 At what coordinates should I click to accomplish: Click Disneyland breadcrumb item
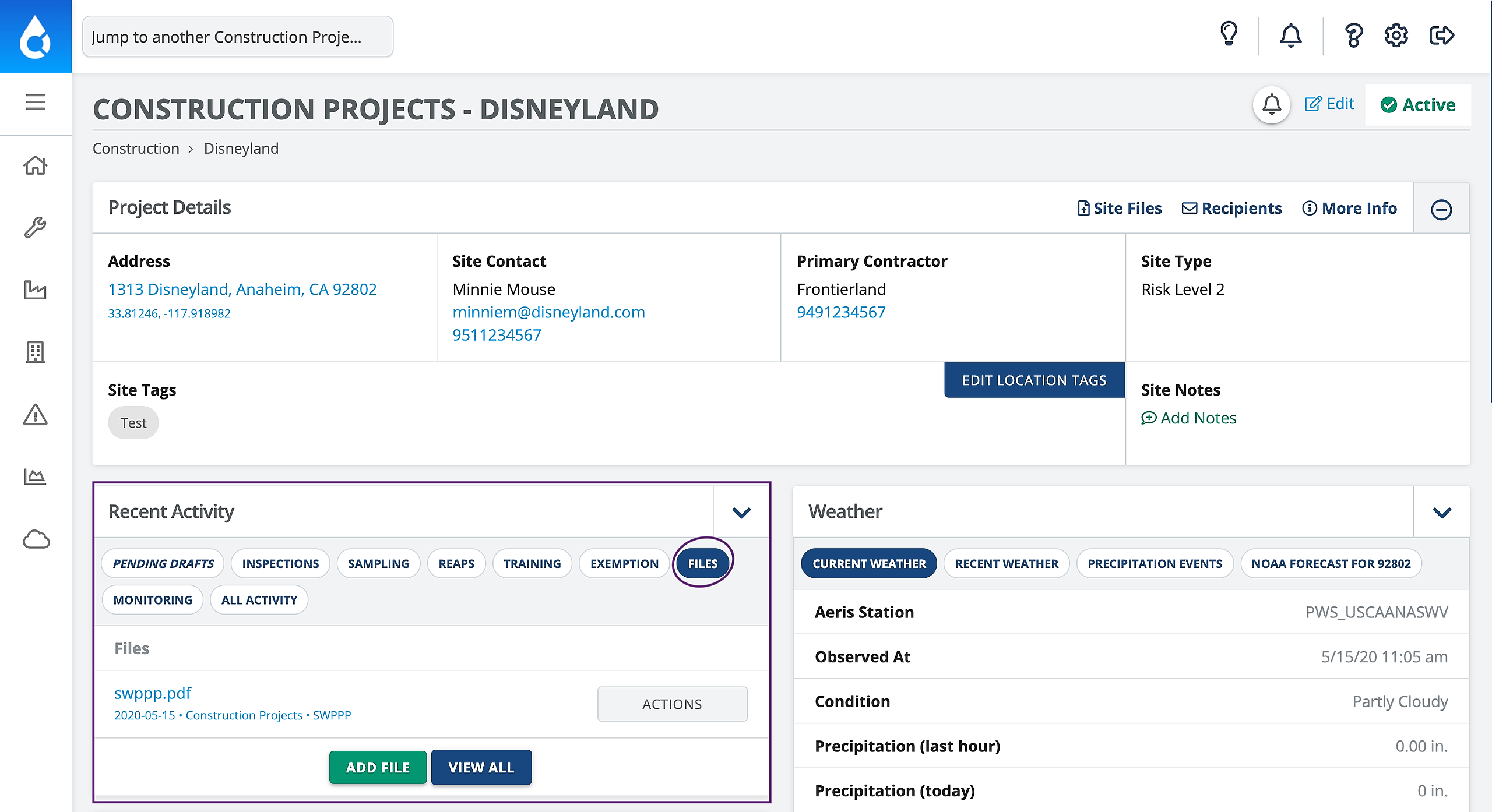pos(241,149)
